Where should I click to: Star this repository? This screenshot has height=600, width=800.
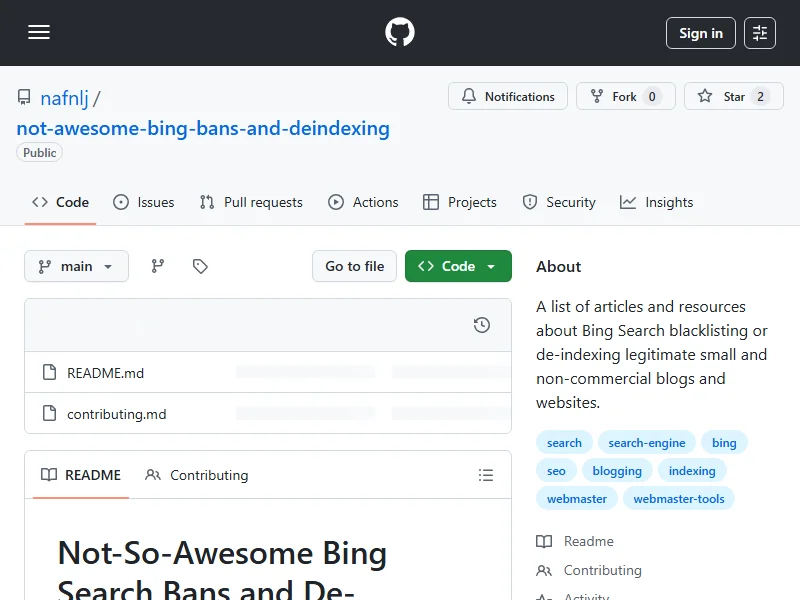[x=733, y=97]
